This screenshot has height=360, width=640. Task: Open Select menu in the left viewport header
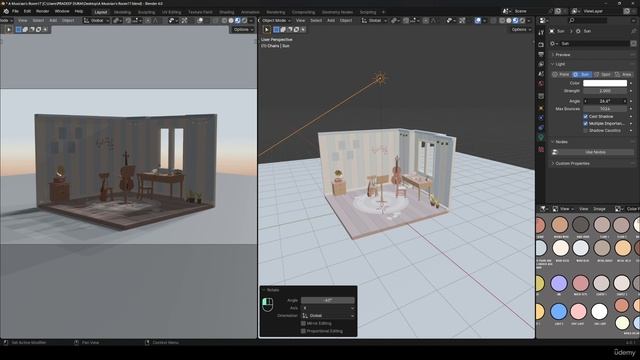pos(38,20)
